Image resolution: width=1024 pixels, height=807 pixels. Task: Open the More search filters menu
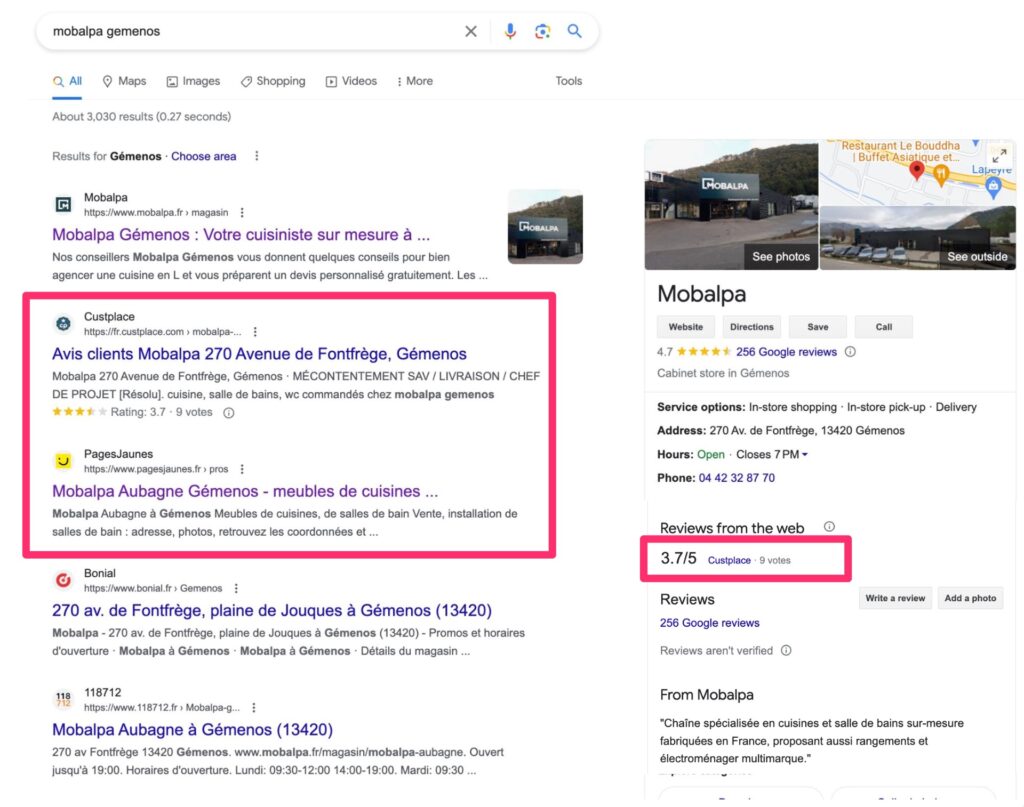pyautogui.click(x=414, y=81)
